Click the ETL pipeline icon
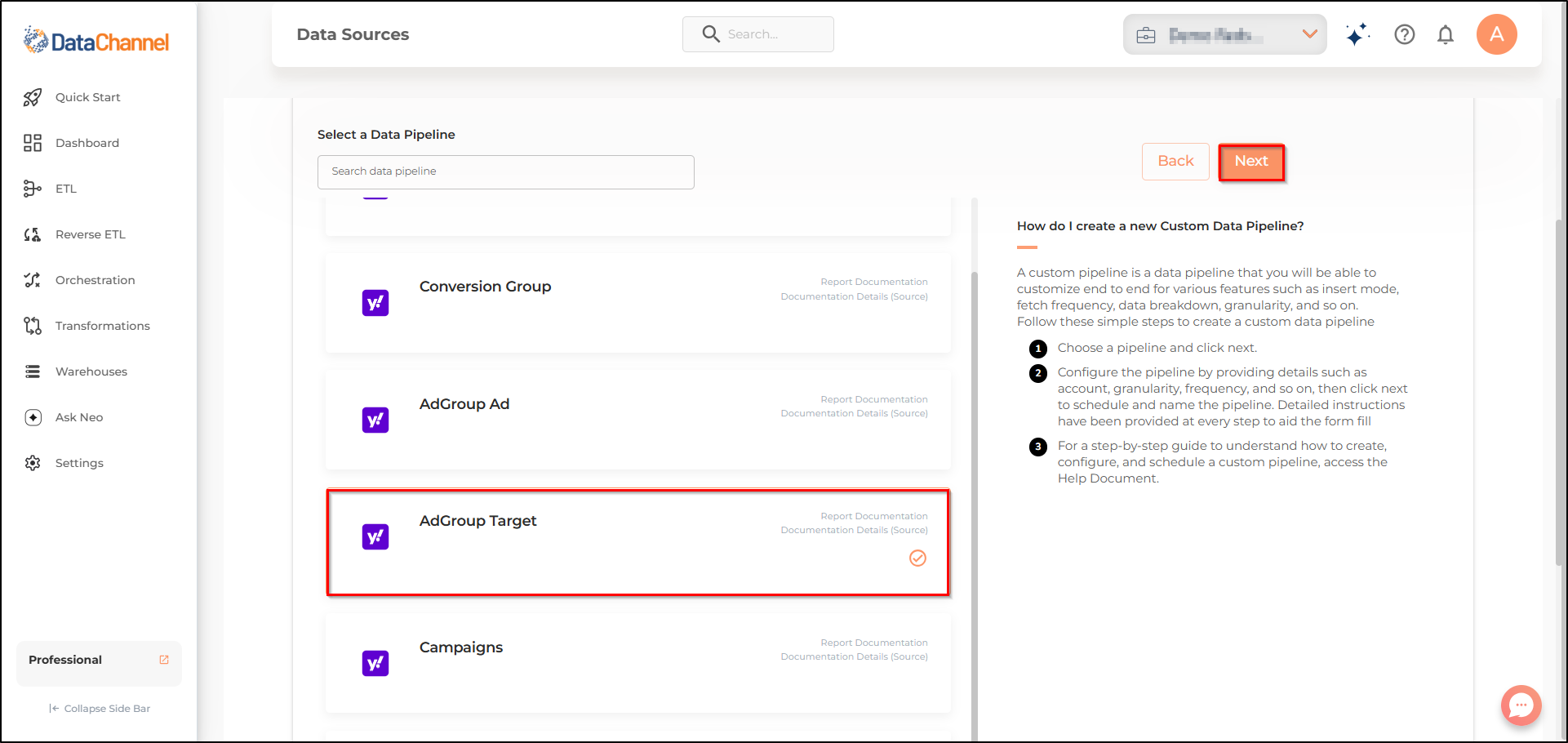Screen dimensions: 1568x743 click(x=33, y=189)
